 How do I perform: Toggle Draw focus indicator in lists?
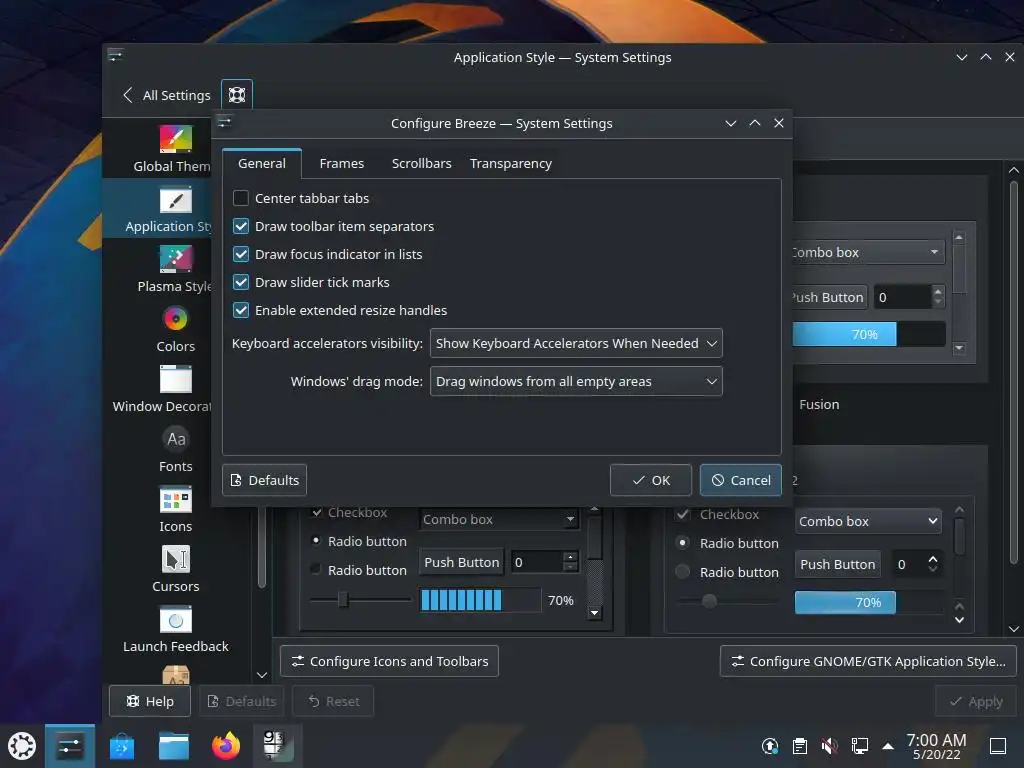click(x=241, y=254)
